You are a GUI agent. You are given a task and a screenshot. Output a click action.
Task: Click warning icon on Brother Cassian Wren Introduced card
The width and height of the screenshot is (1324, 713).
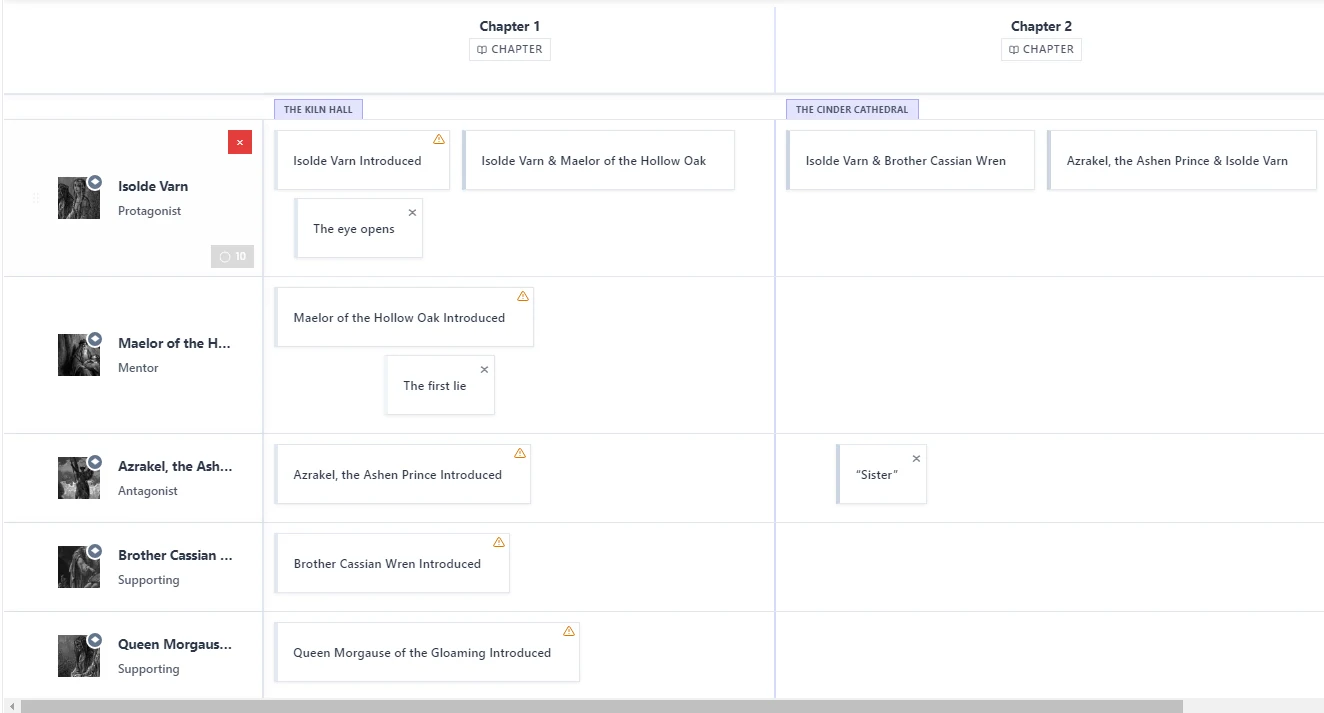(498, 542)
